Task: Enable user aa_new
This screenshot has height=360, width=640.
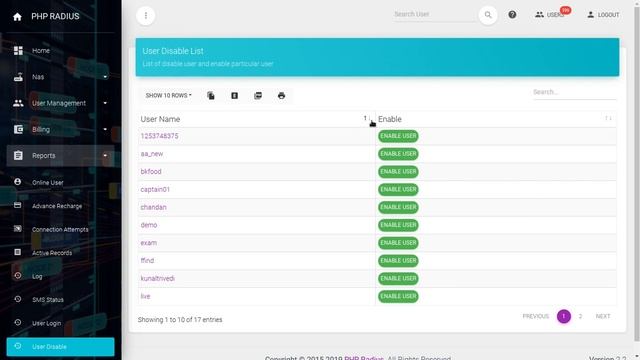Action: 398,154
